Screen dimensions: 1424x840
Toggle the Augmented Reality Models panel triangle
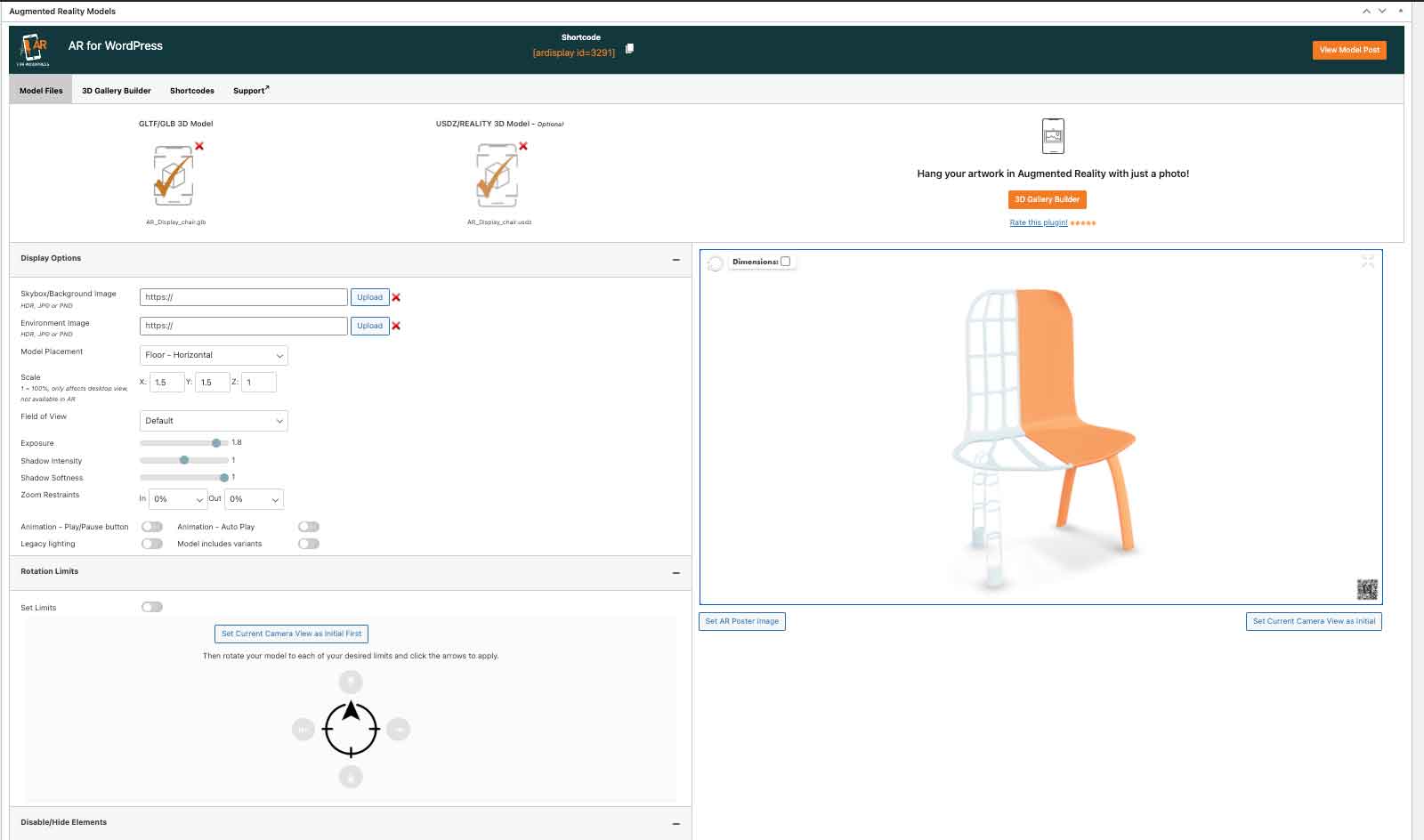tap(1401, 10)
